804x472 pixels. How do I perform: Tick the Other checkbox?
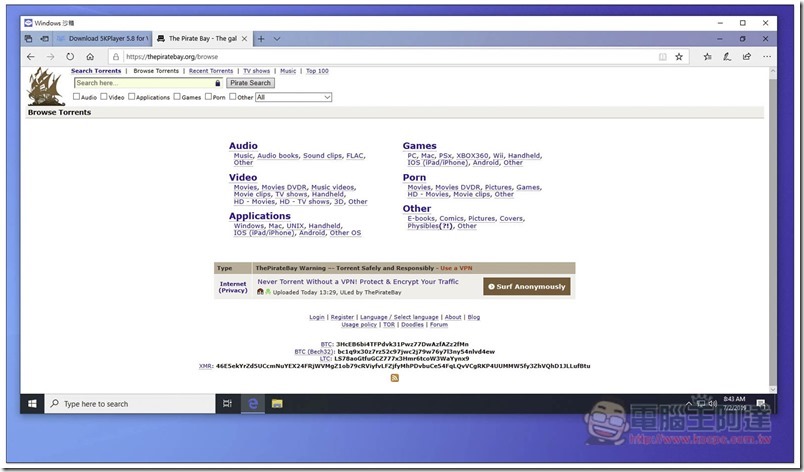tap(233, 96)
